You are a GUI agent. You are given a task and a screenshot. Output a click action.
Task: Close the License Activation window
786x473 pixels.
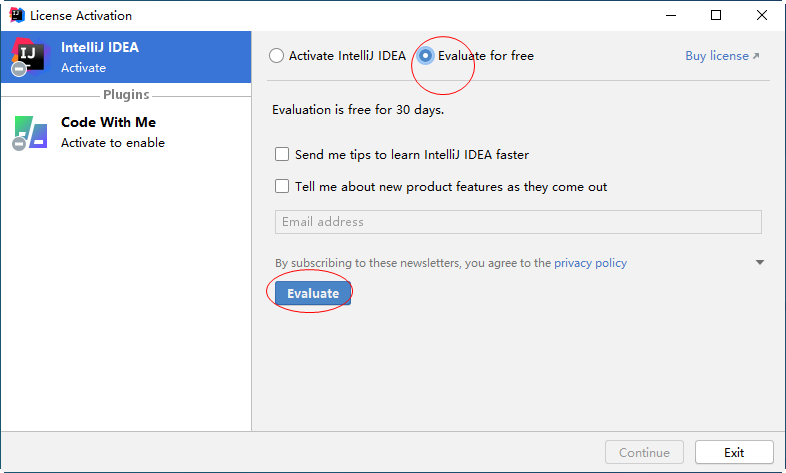(762, 16)
